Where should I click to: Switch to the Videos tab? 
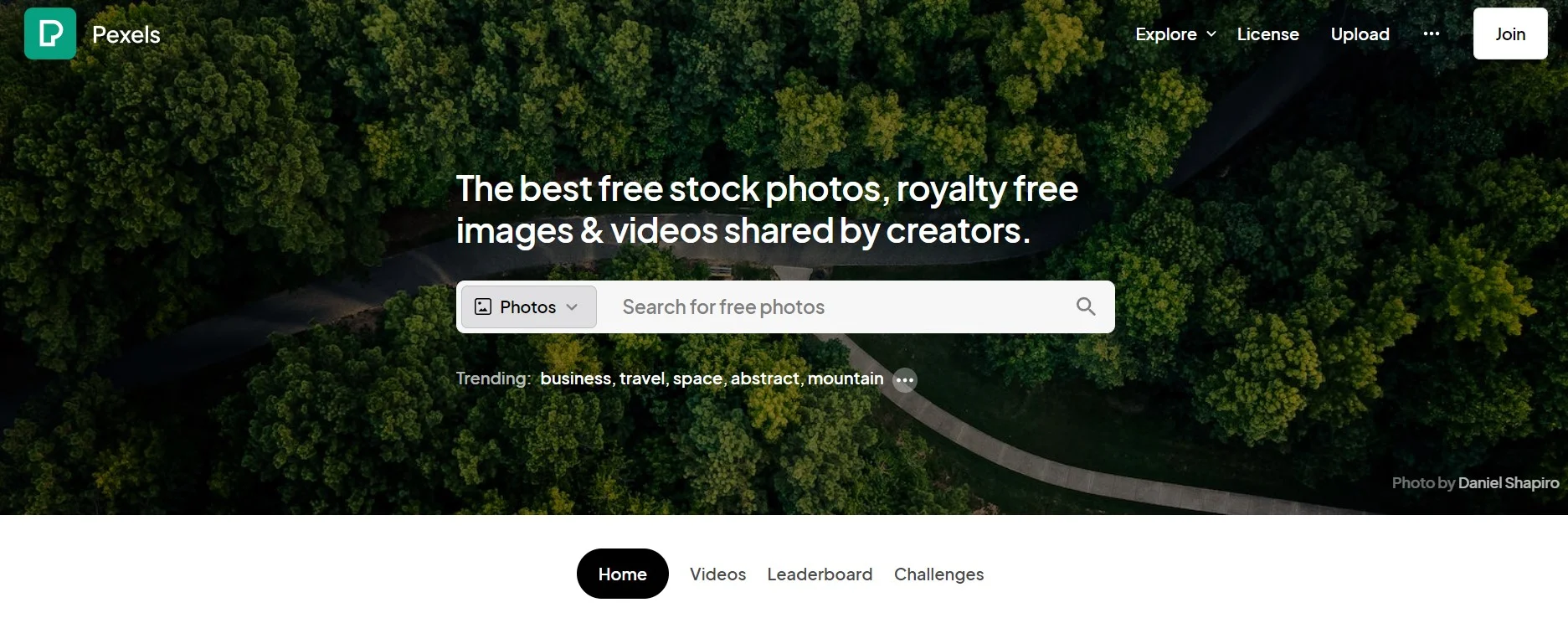click(717, 574)
